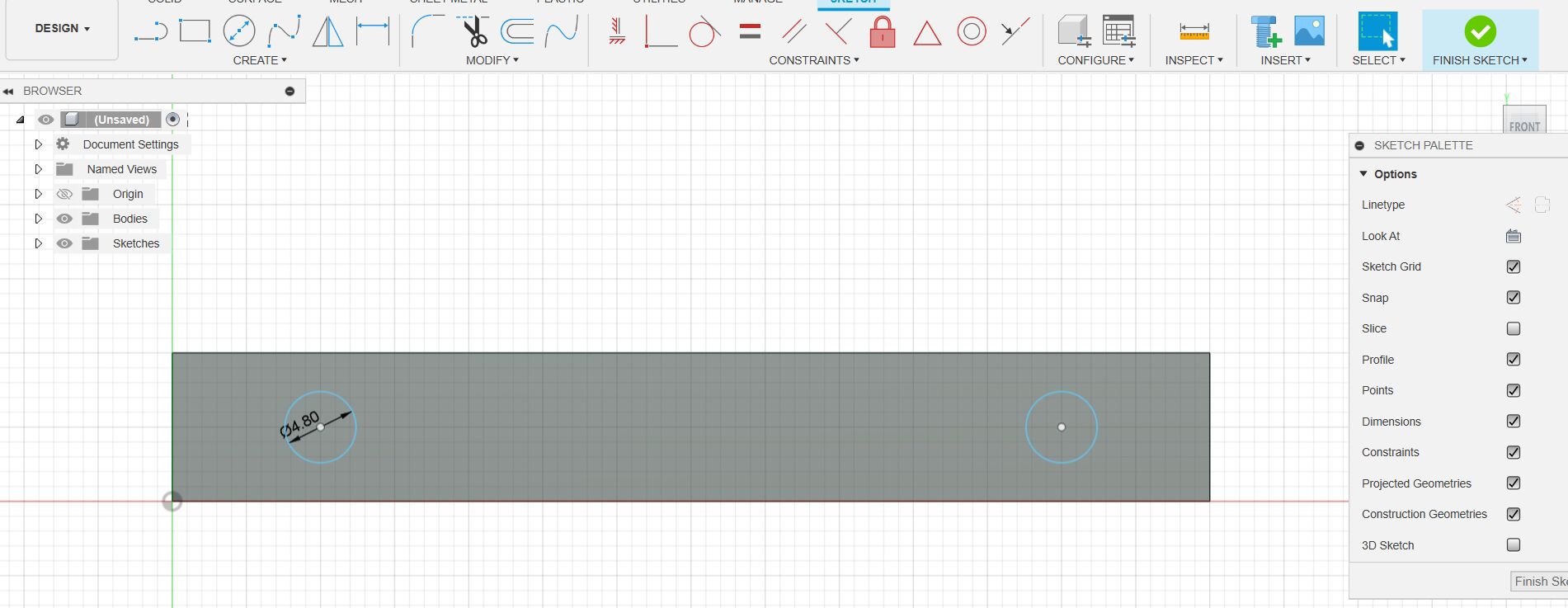The image size is (1568, 608).
Task: Select the Circle sketch tool
Action: [239, 31]
